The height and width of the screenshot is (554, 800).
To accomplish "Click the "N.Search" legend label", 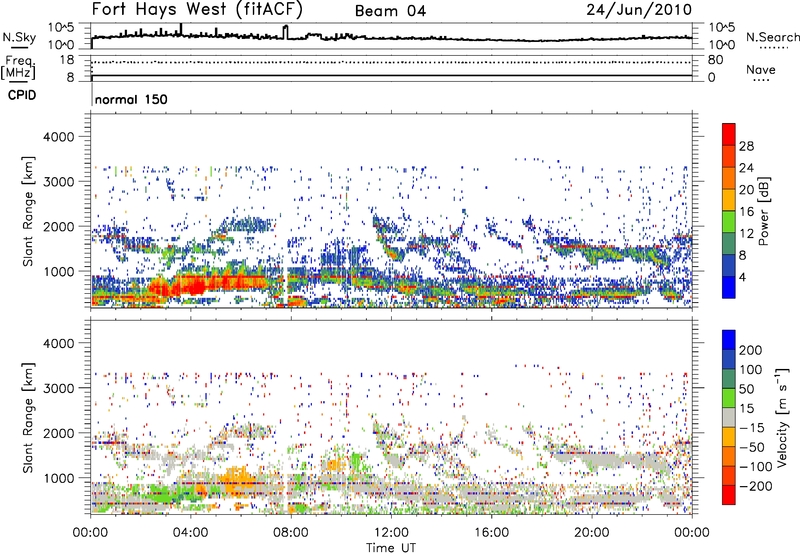I will 772,37.
